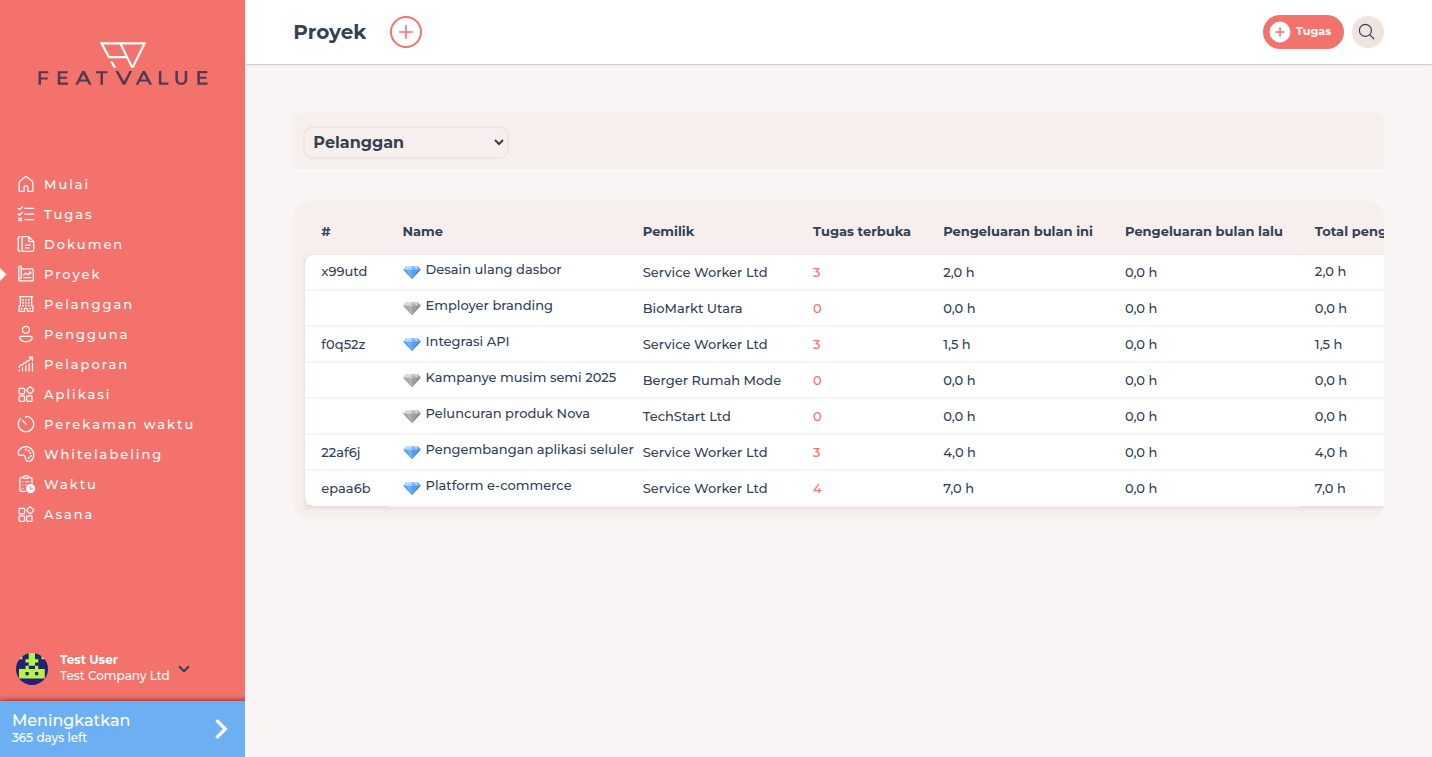Select Whitelabeling in the sidebar
The image size is (1432, 757).
(x=103, y=454)
